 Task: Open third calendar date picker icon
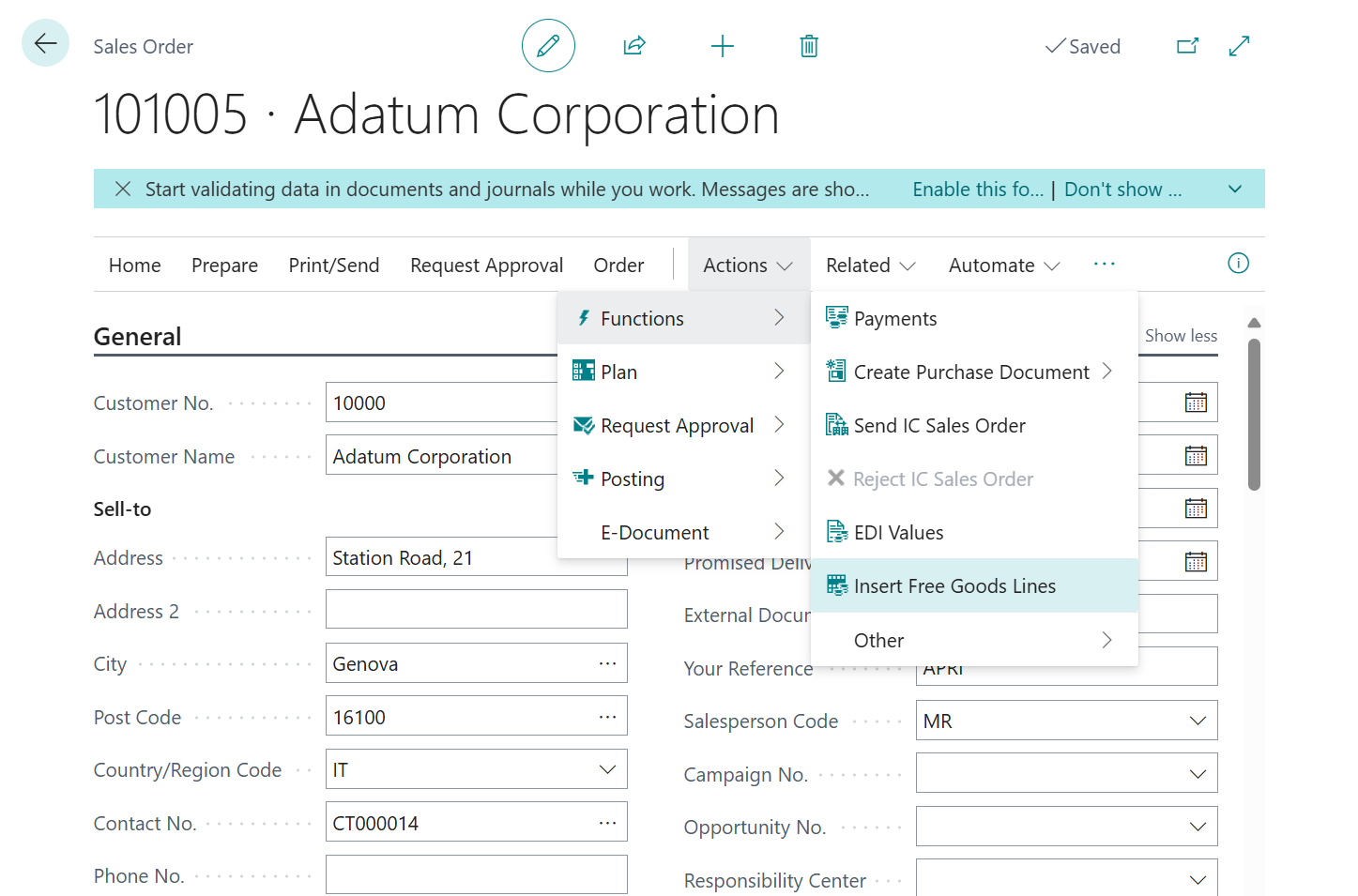(x=1196, y=509)
